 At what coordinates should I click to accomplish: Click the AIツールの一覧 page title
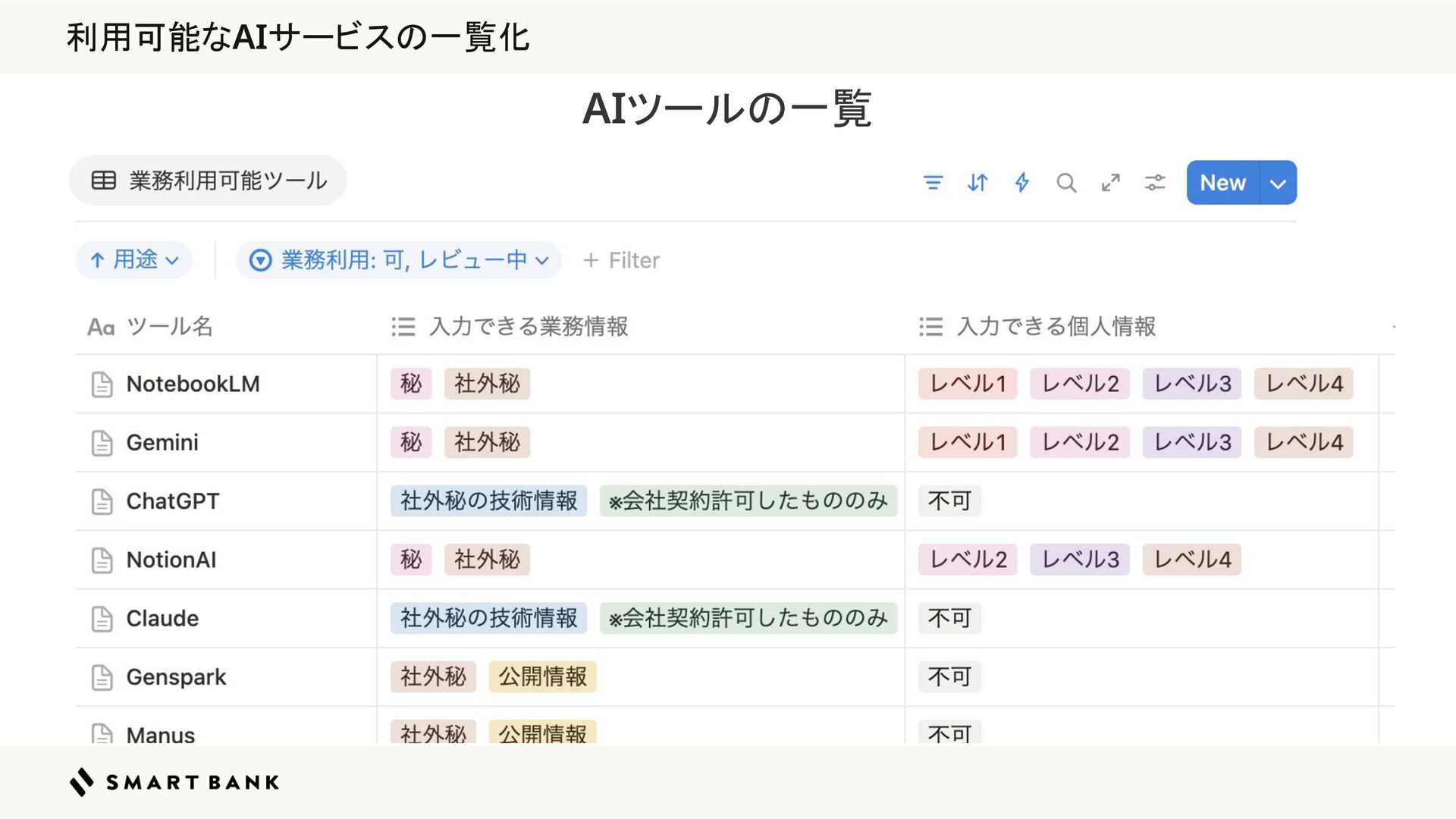tap(727, 108)
